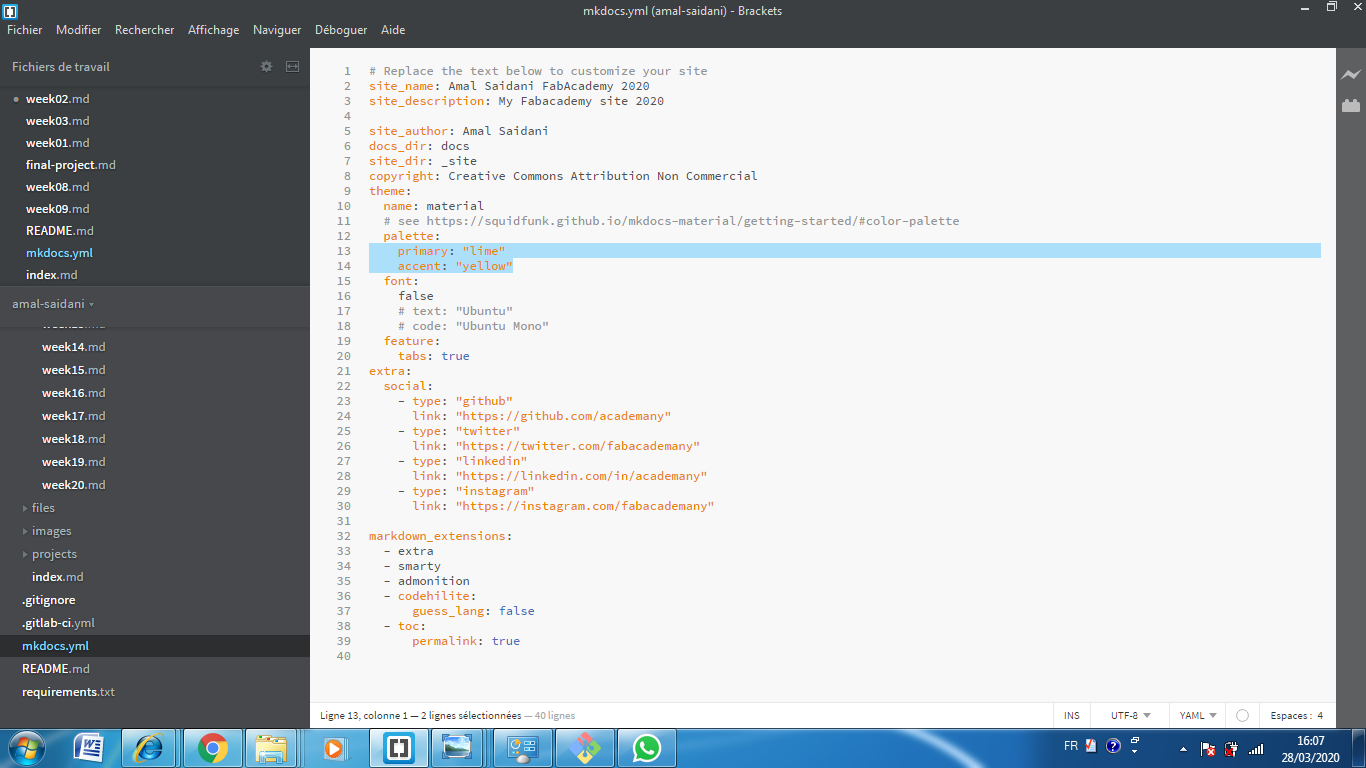Open Google Chrome from taskbar
Image resolution: width=1366 pixels, height=768 pixels.
212,748
